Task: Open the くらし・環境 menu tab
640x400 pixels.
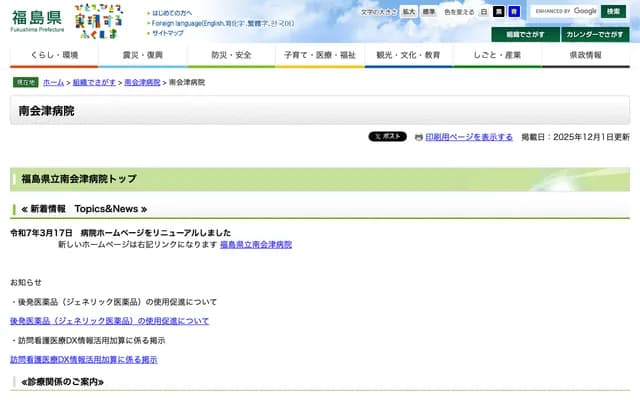Action: click(x=54, y=56)
